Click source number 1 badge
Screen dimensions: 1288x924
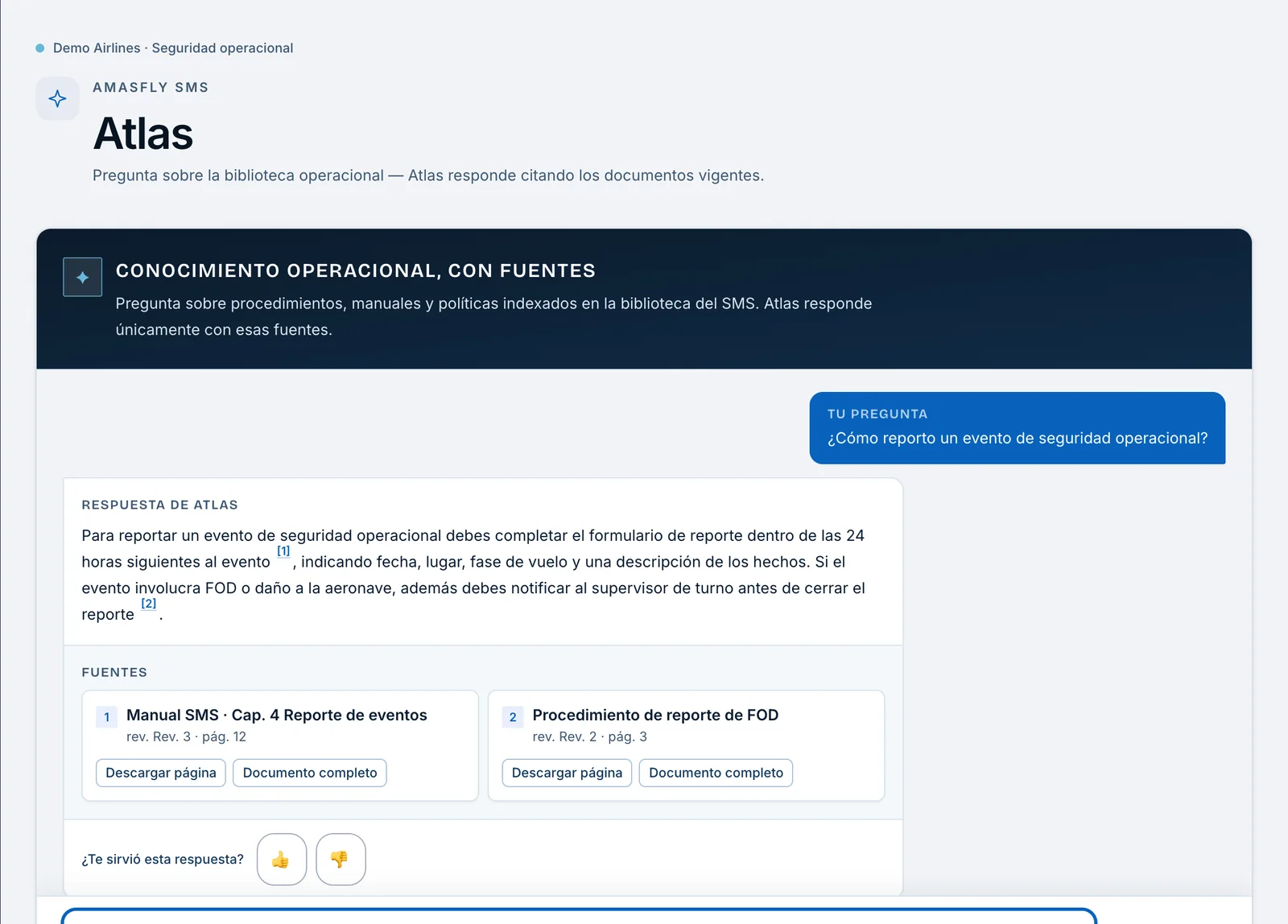pos(106,716)
